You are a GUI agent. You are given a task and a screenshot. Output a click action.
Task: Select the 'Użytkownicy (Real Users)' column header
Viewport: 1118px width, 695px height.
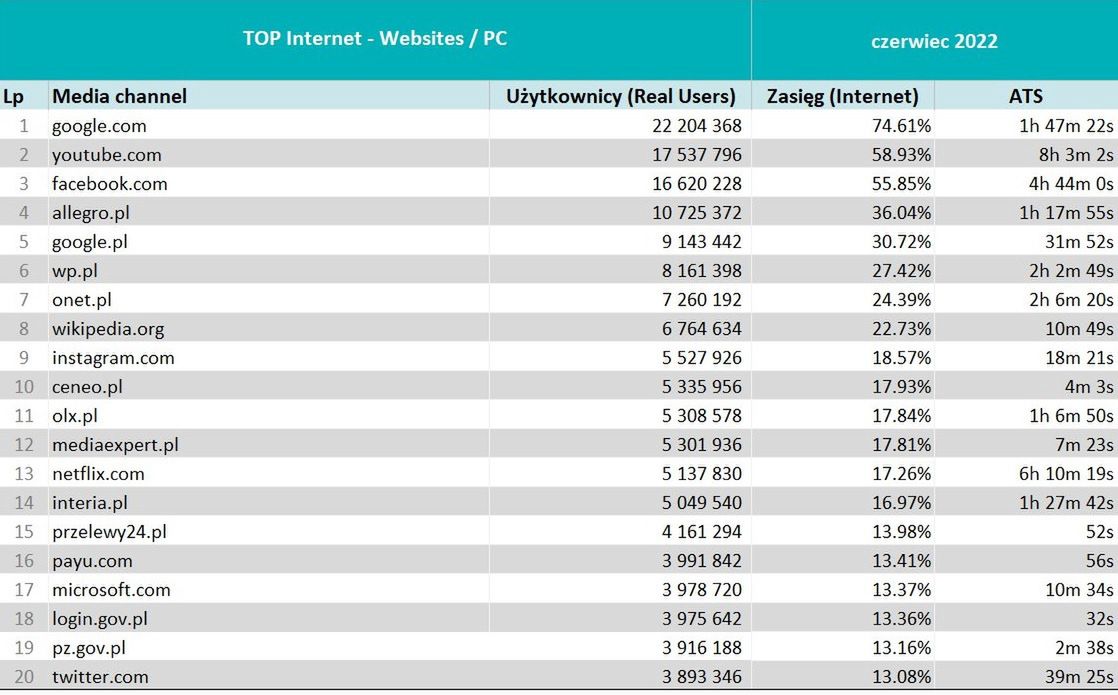621,96
